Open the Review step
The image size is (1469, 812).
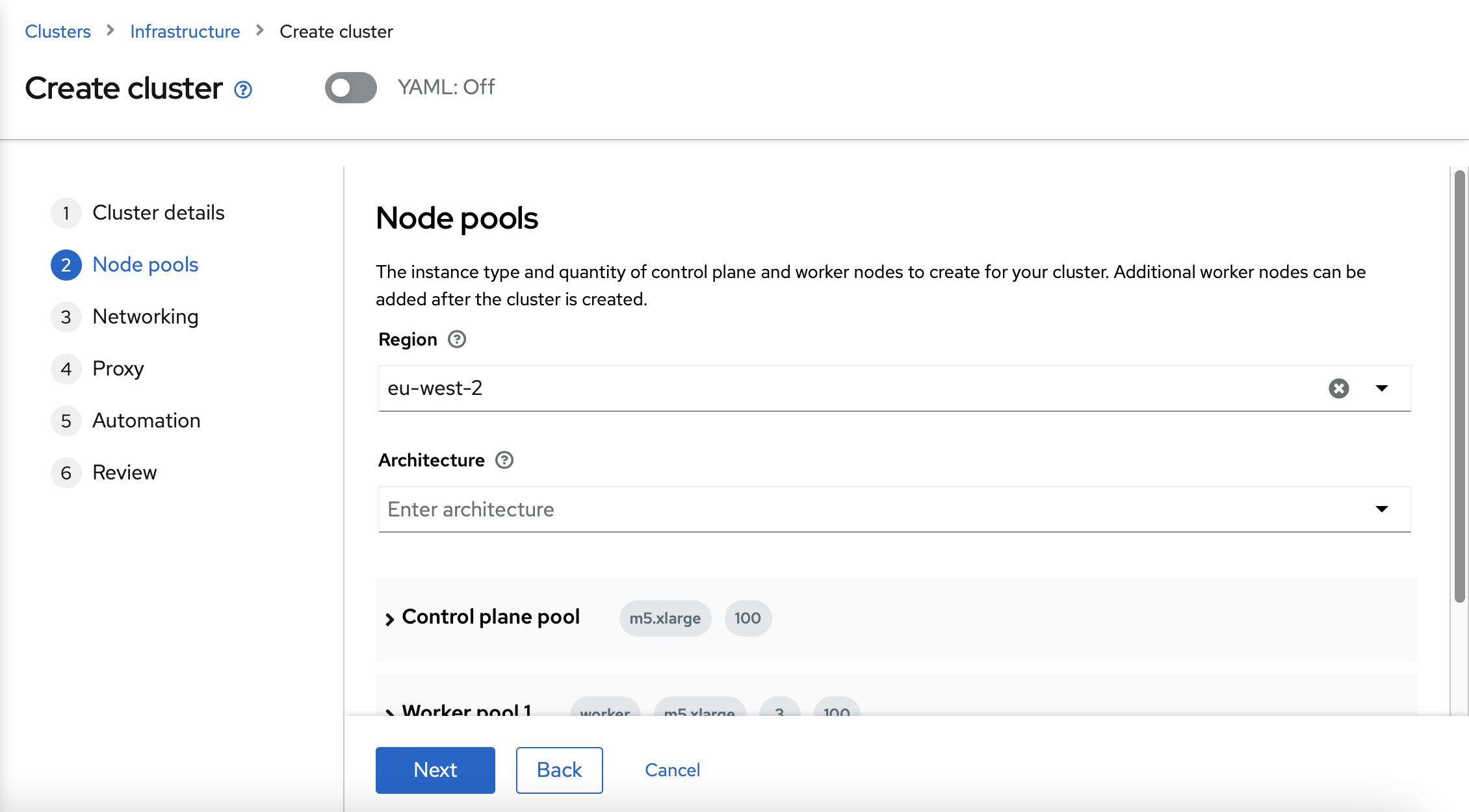104,473
